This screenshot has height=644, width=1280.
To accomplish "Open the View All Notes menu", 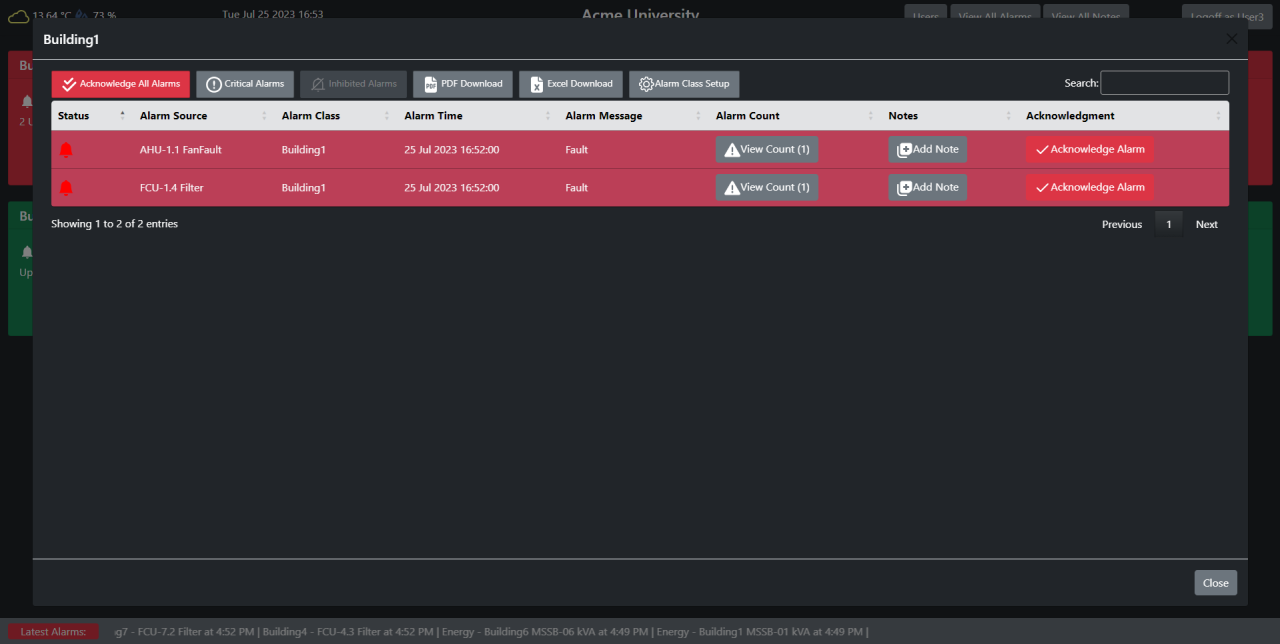I will (1086, 16).
